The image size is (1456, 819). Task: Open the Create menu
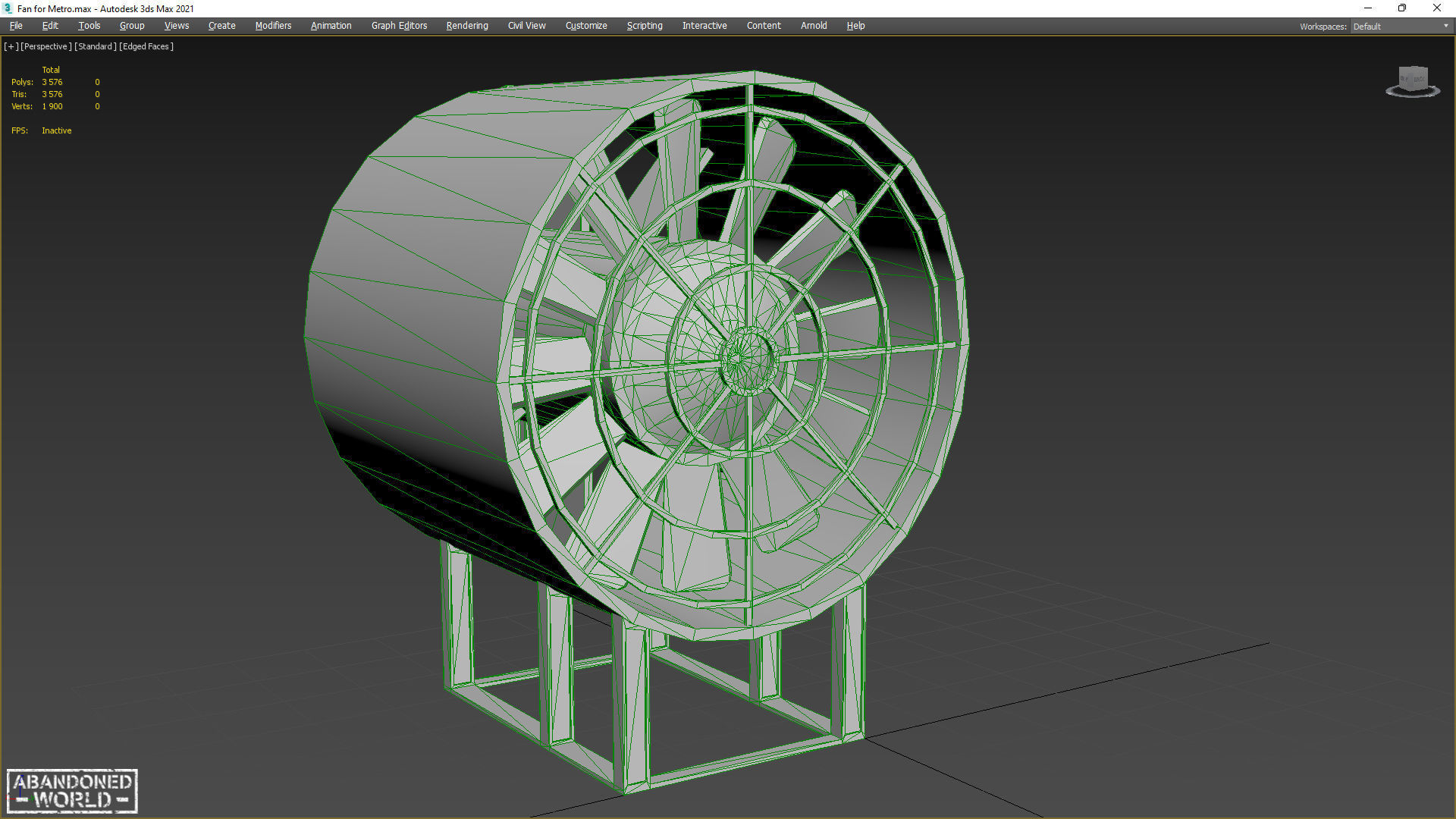tap(221, 26)
